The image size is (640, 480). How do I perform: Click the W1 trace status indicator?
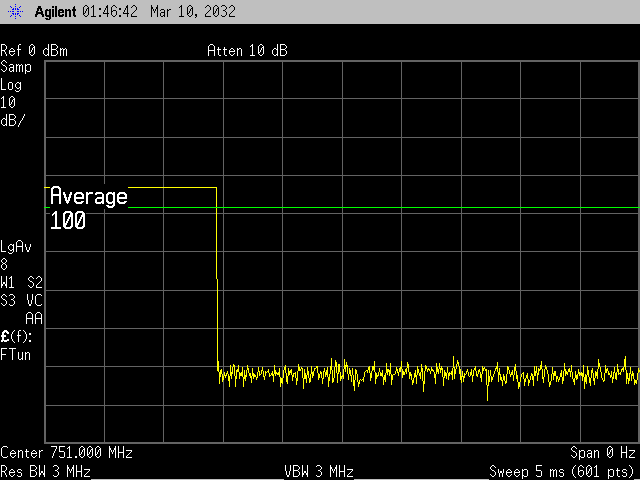click(x=7, y=282)
